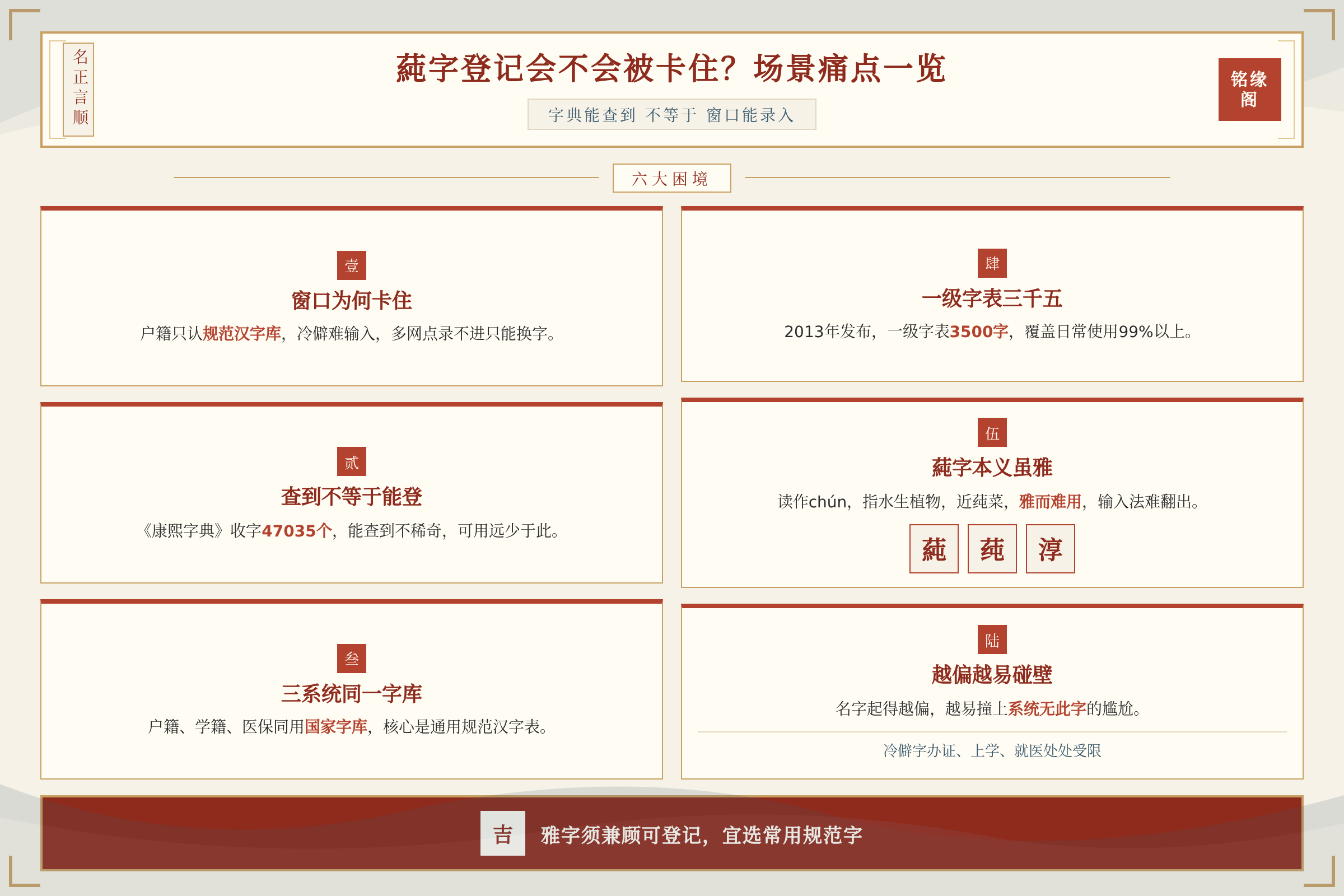Click the 六大困境 section label

coord(671,178)
